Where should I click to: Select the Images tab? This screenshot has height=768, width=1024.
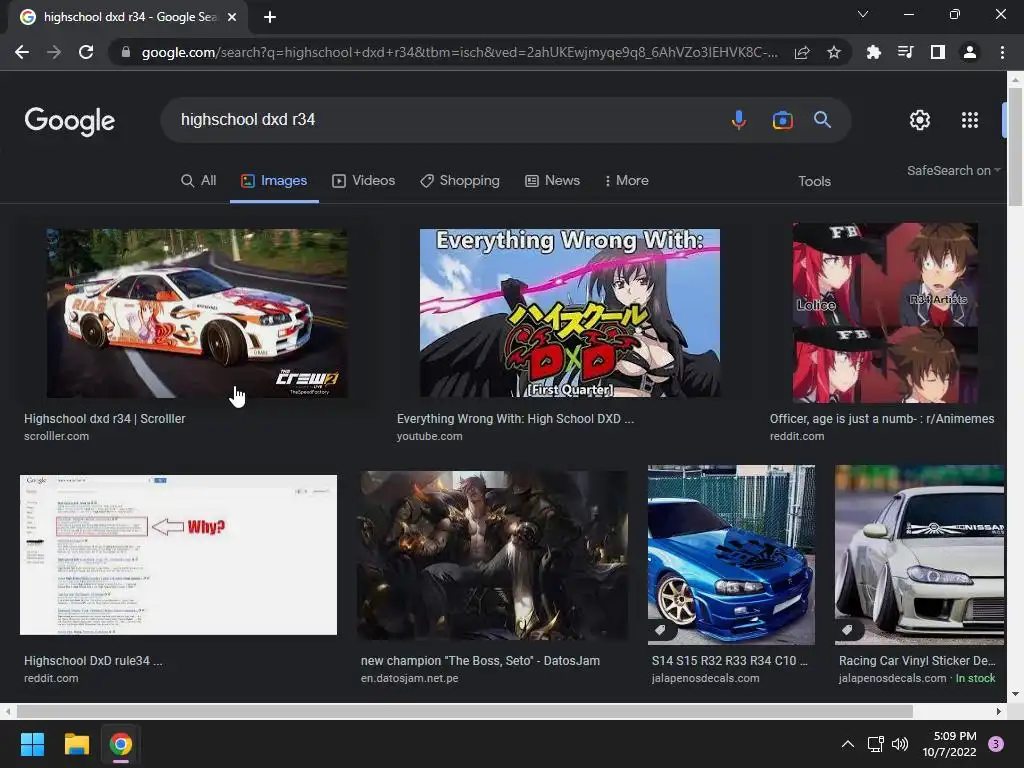[x=274, y=181]
